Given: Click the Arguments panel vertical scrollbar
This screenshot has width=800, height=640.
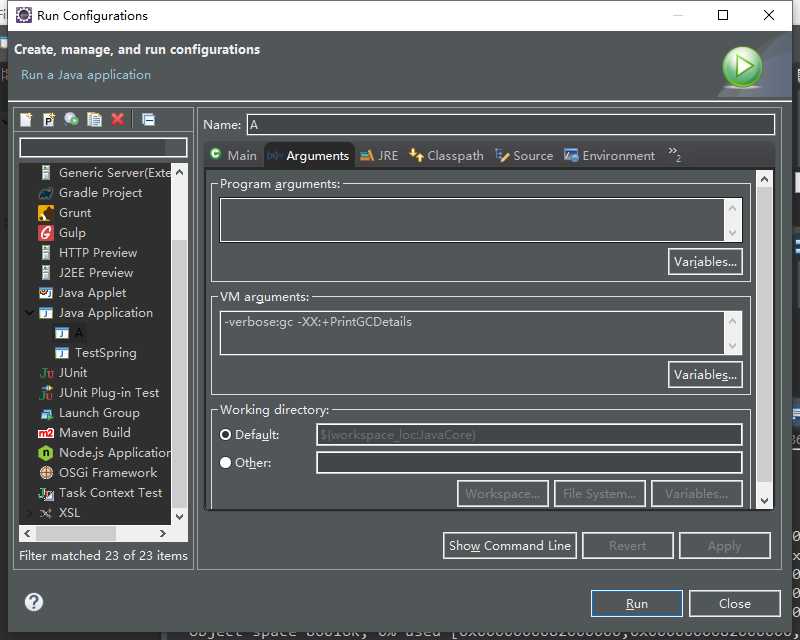Looking at the screenshot, I should pos(764,340).
